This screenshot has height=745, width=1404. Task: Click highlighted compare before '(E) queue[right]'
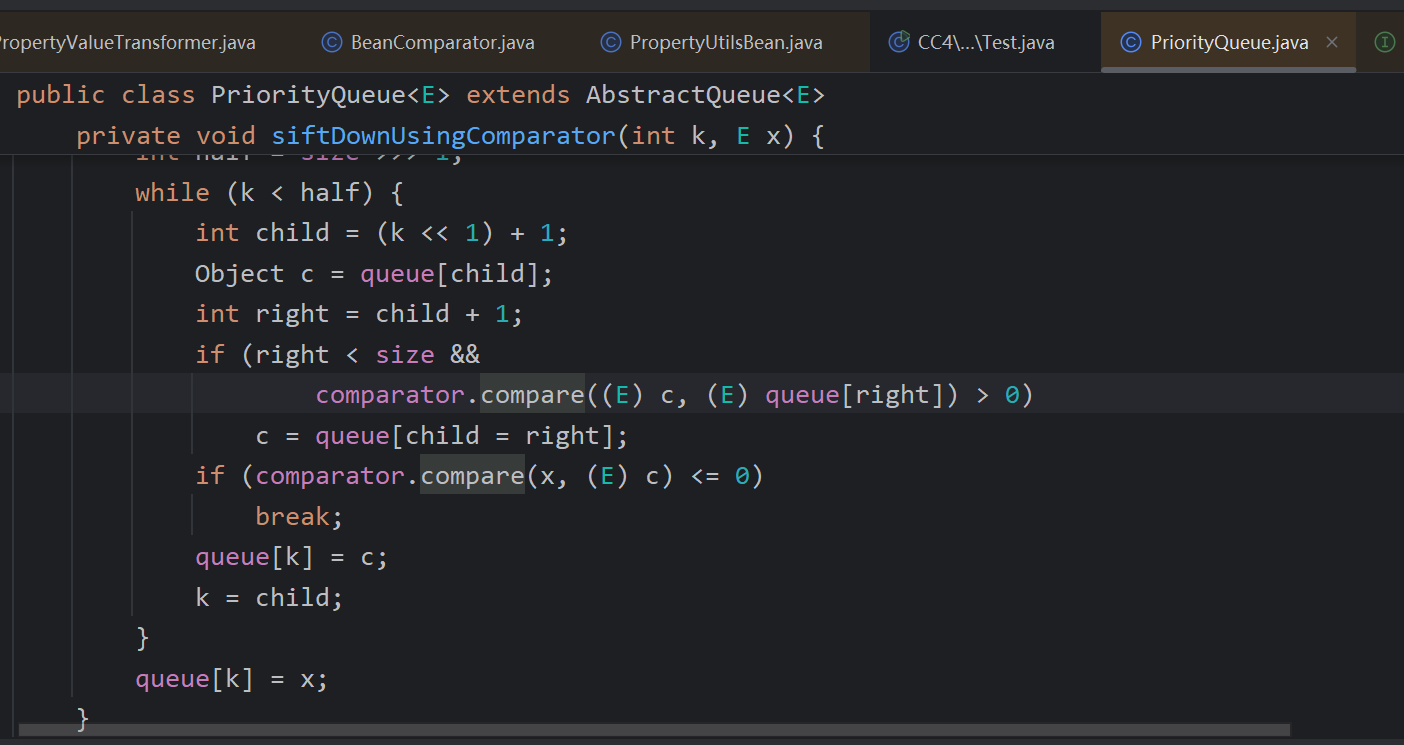pyautogui.click(x=532, y=395)
